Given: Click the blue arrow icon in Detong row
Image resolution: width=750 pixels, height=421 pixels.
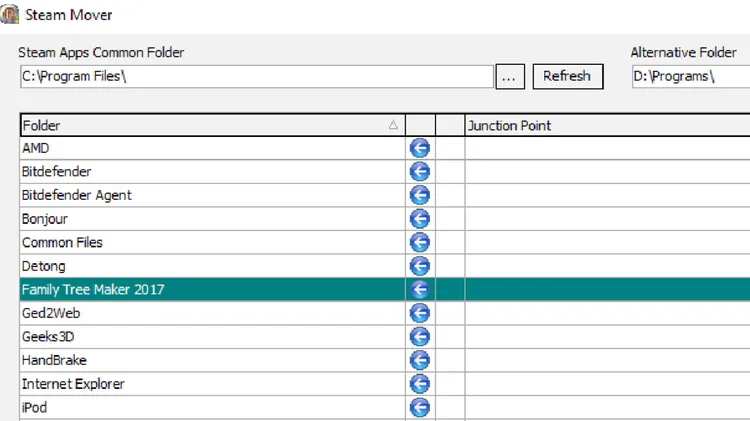Looking at the screenshot, I should (419, 266).
